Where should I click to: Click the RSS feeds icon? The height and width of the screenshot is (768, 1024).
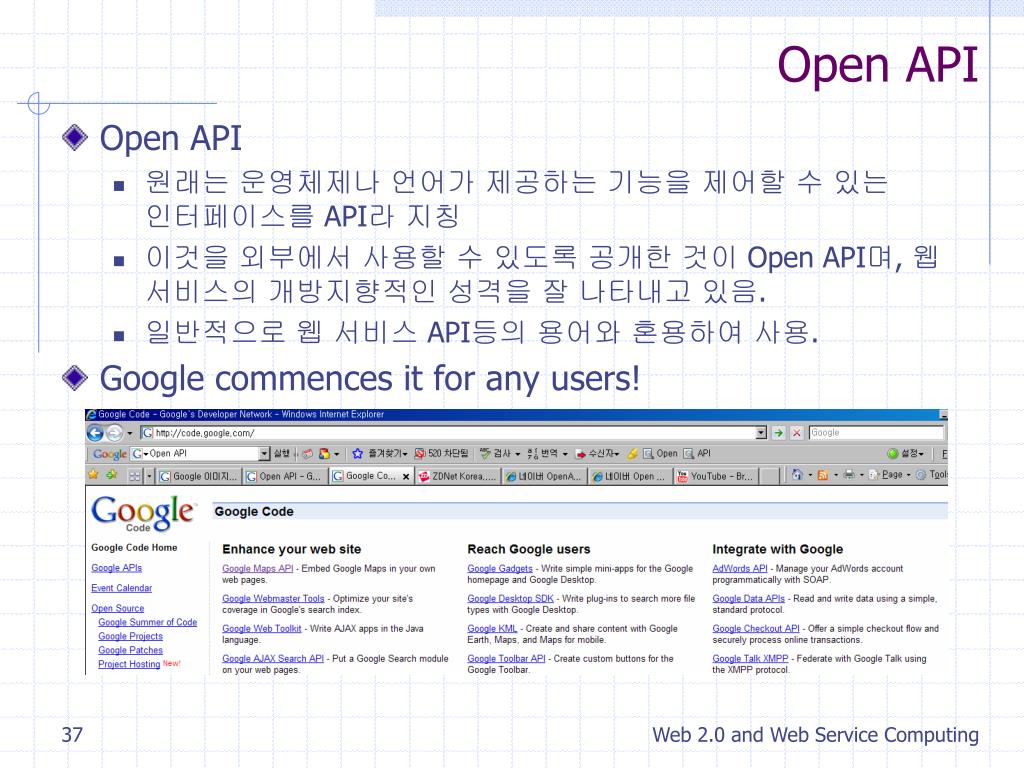823,475
